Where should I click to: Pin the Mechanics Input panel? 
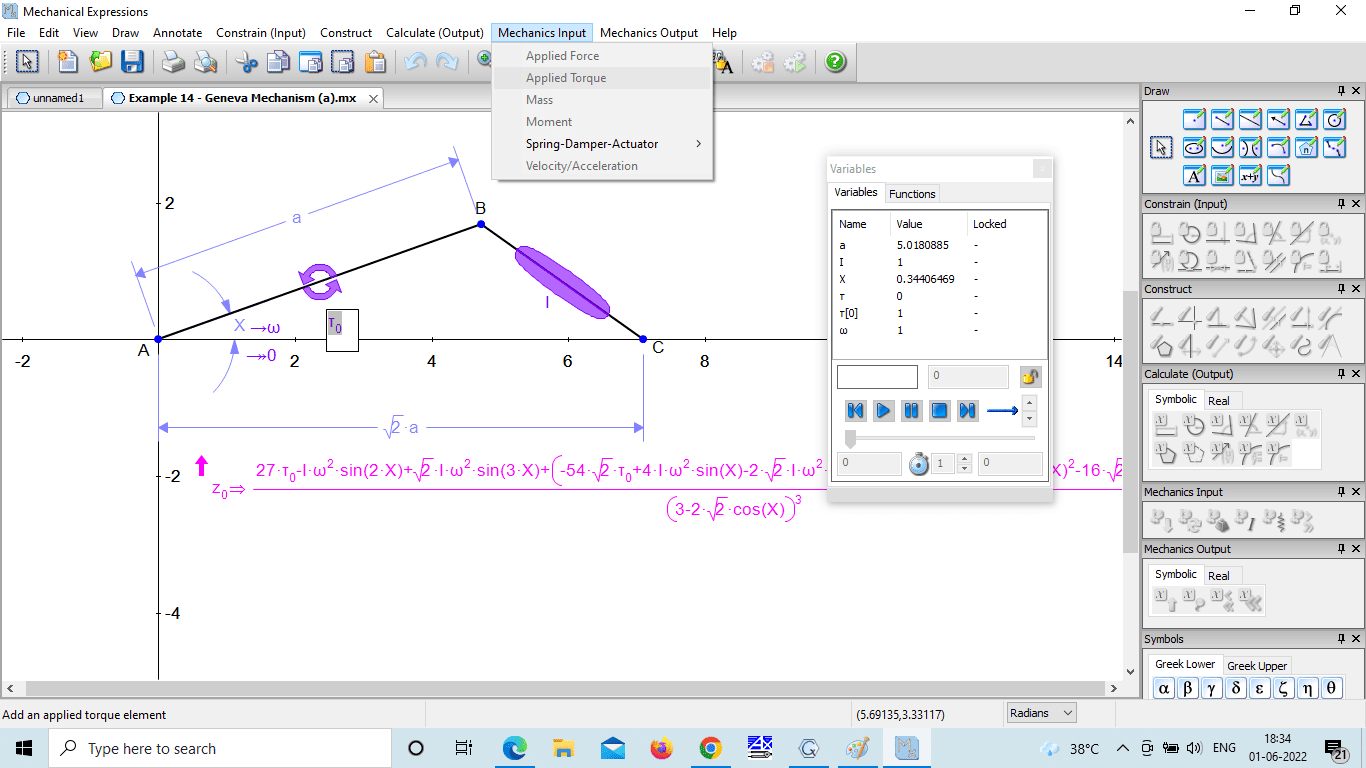click(x=1341, y=492)
